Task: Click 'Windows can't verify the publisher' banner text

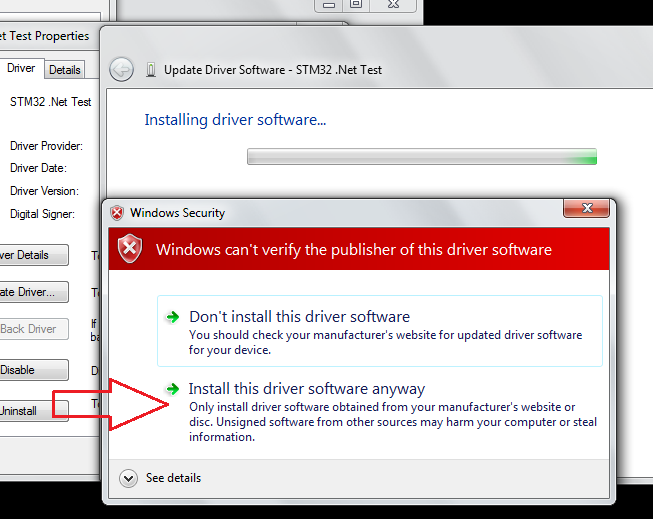Action: [x=354, y=250]
